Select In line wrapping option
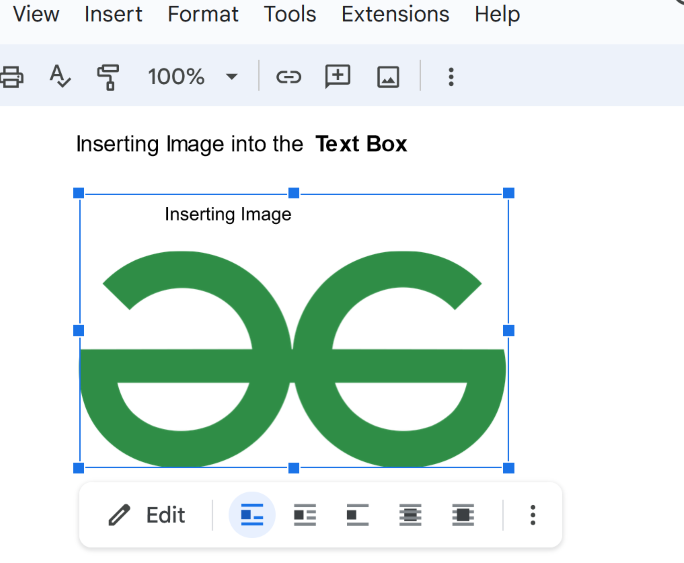The height and width of the screenshot is (563, 684). [x=252, y=515]
